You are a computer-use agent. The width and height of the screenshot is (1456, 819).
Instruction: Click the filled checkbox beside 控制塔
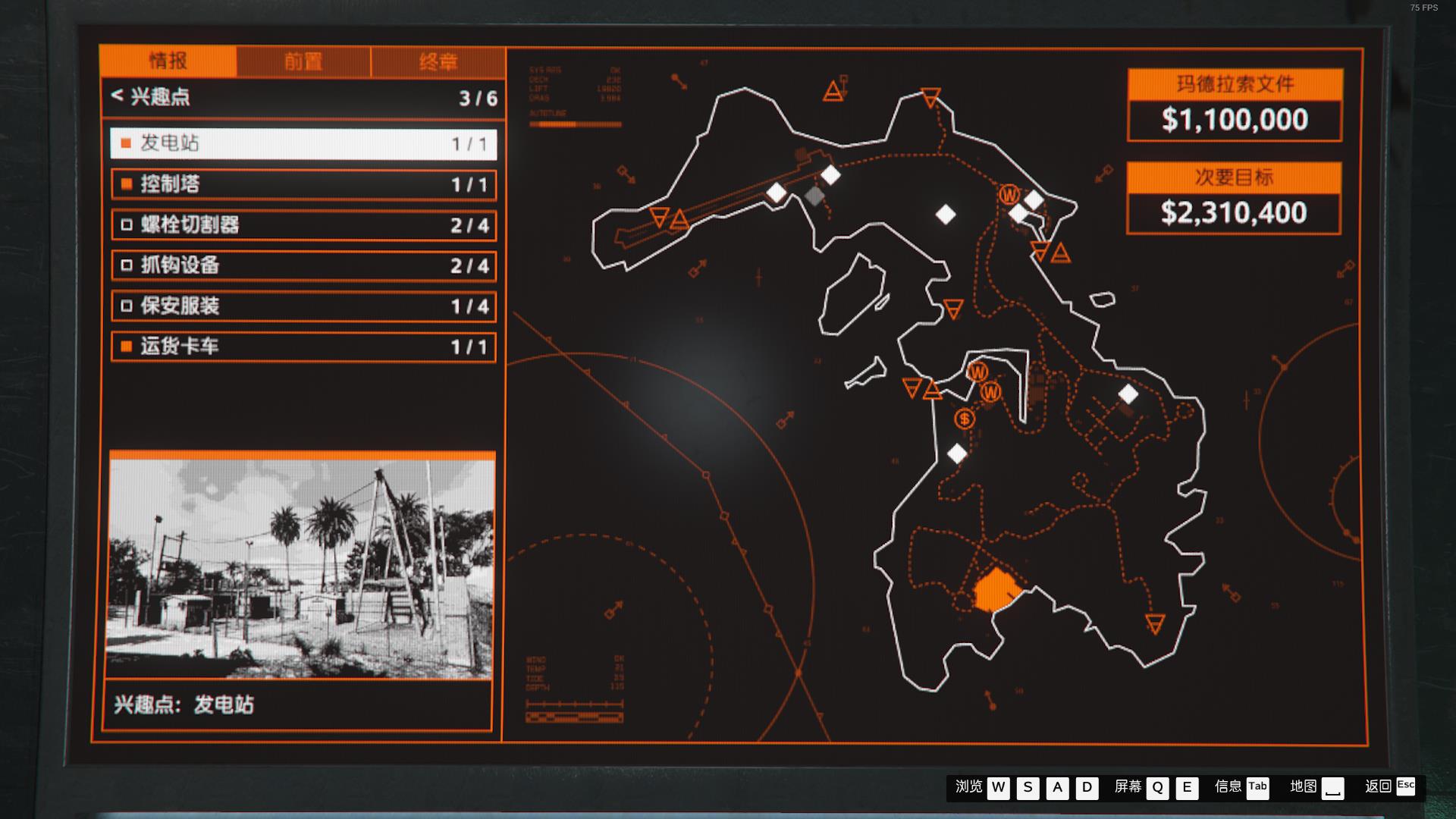pos(127,184)
